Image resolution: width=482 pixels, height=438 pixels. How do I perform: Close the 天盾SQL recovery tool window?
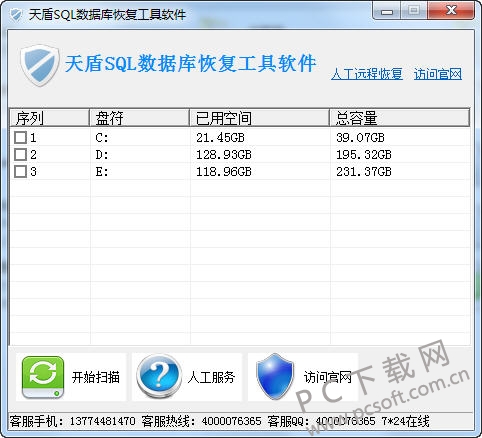click(451, 11)
